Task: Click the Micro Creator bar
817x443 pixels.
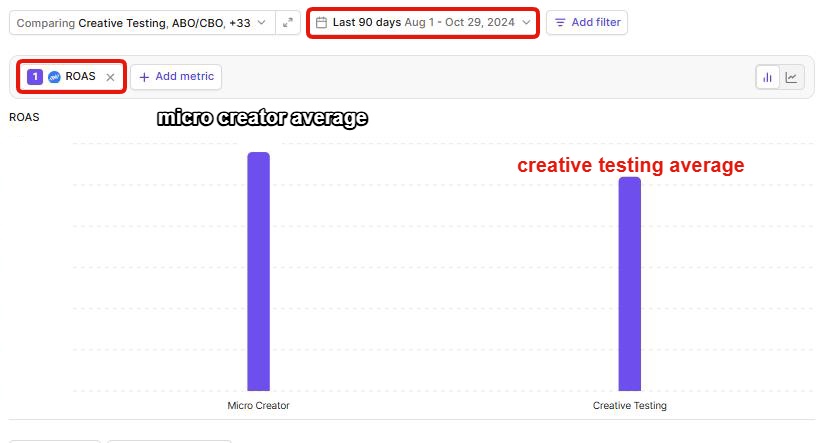Action: click(258, 271)
